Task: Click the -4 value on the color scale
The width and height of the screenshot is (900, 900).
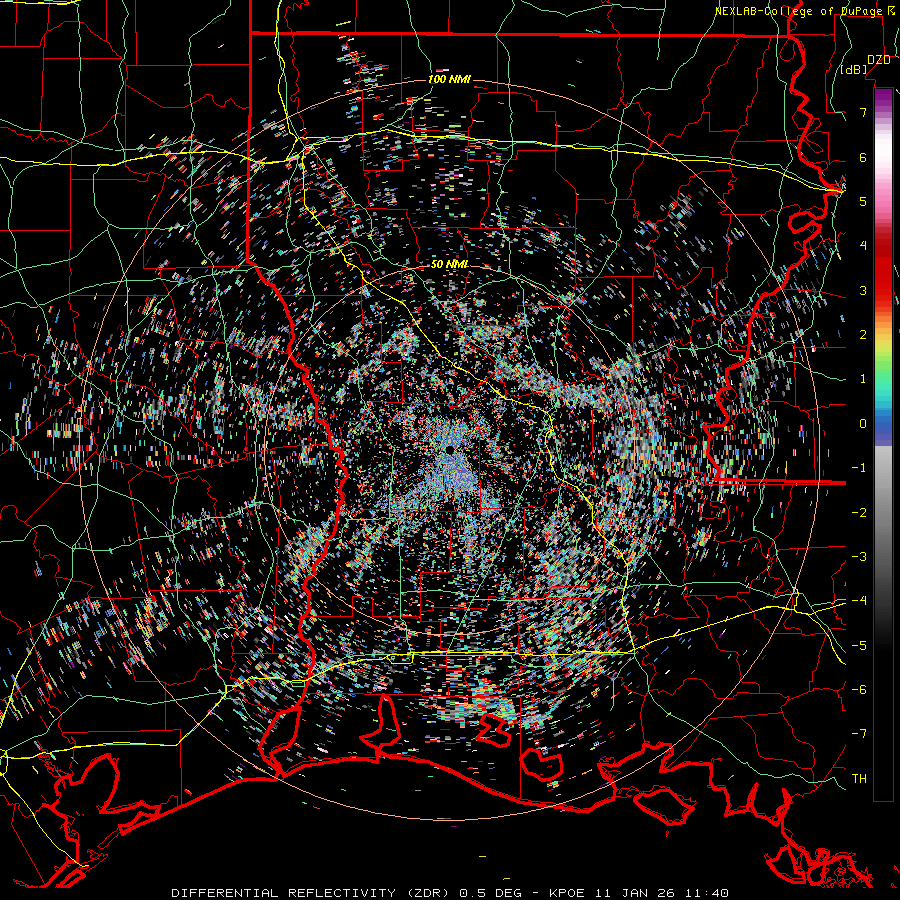Action: click(x=859, y=601)
